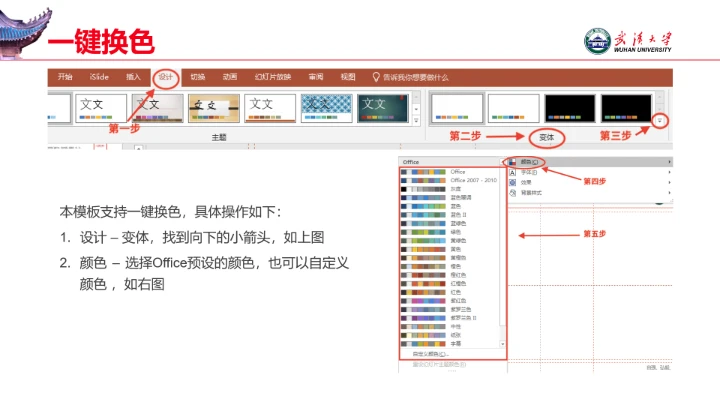The height and width of the screenshot is (405, 720).
Task: Click the 效果 effects icon
Action: [x=512, y=183]
